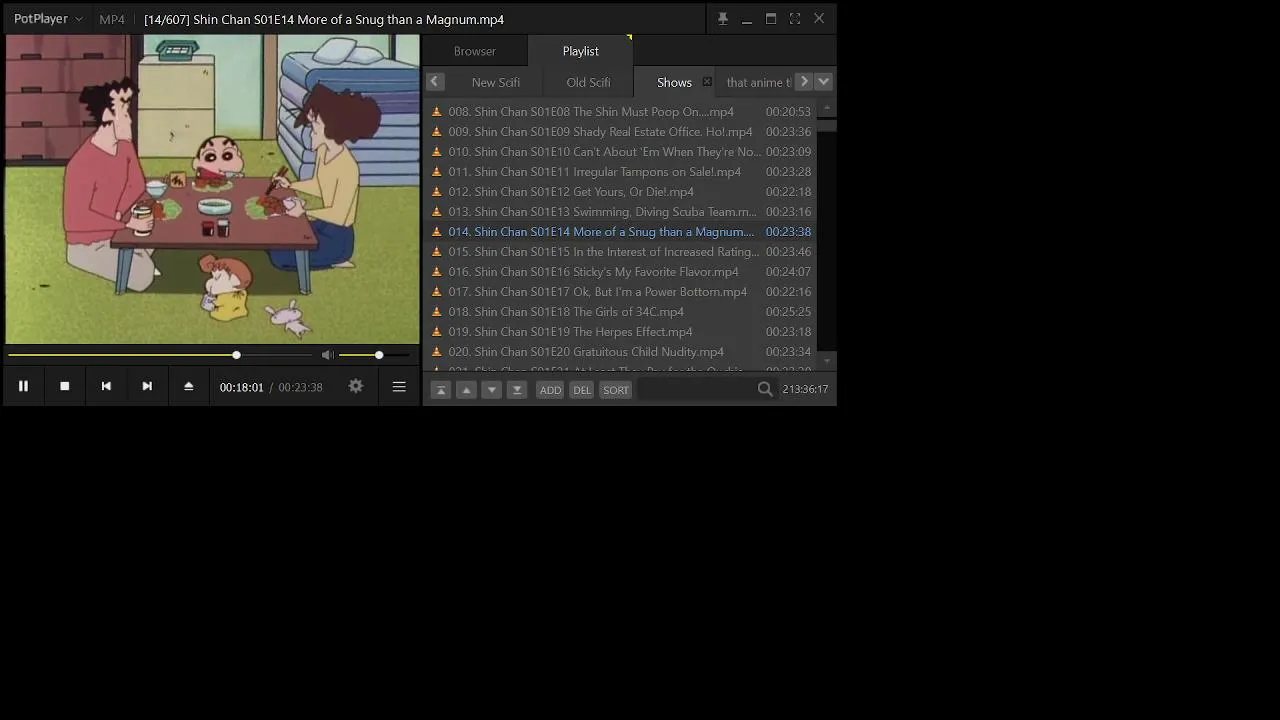The height and width of the screenshot is (720, 1280).
Task: Open file with the eject icon
Action: (188, 386)
